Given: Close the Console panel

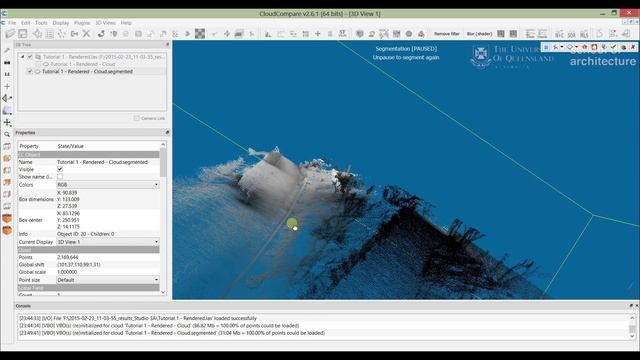Looking at the screenshot, I should [x=636, y=306].
